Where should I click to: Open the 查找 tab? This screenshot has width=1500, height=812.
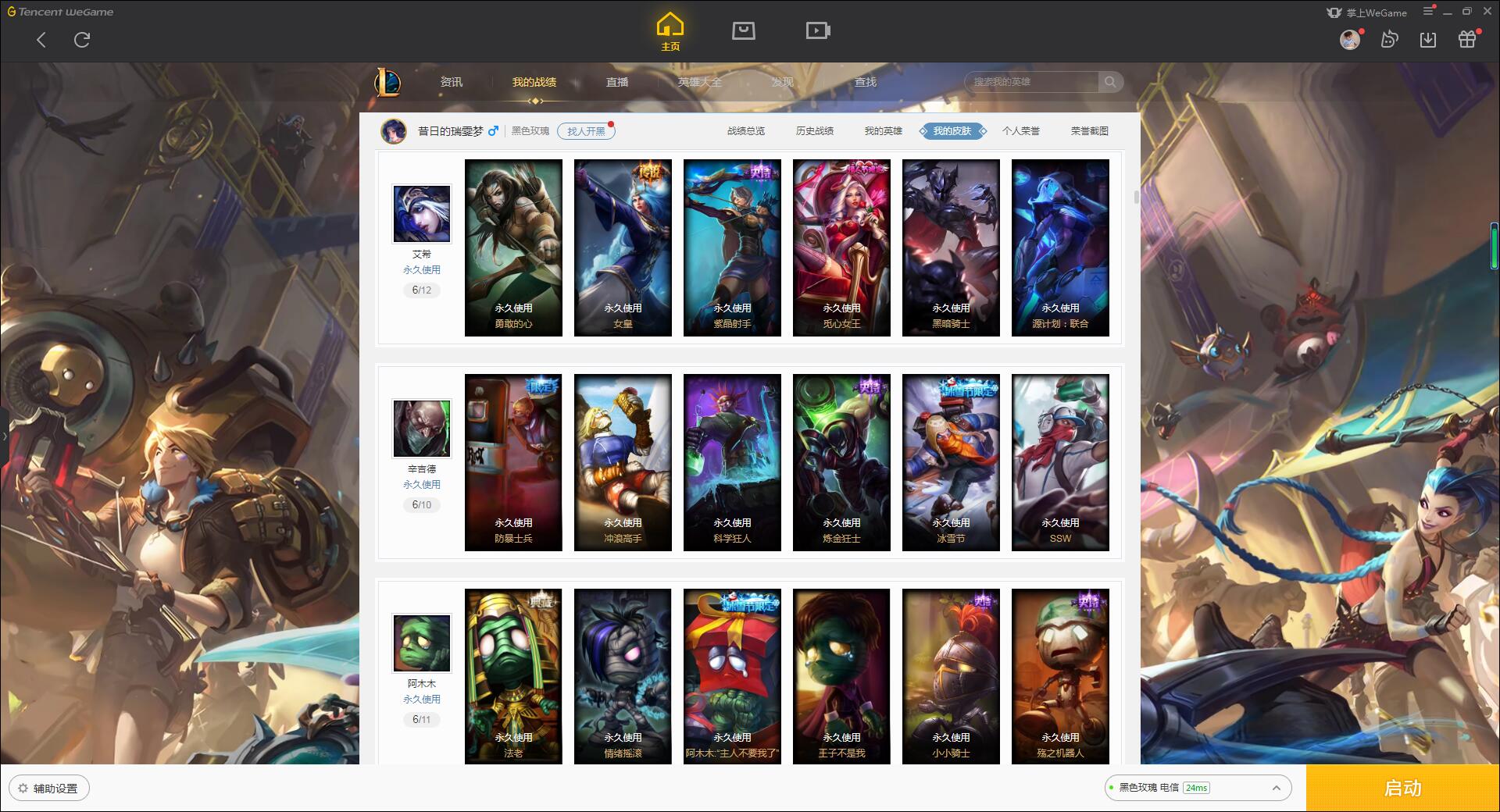tap(866, 82)
